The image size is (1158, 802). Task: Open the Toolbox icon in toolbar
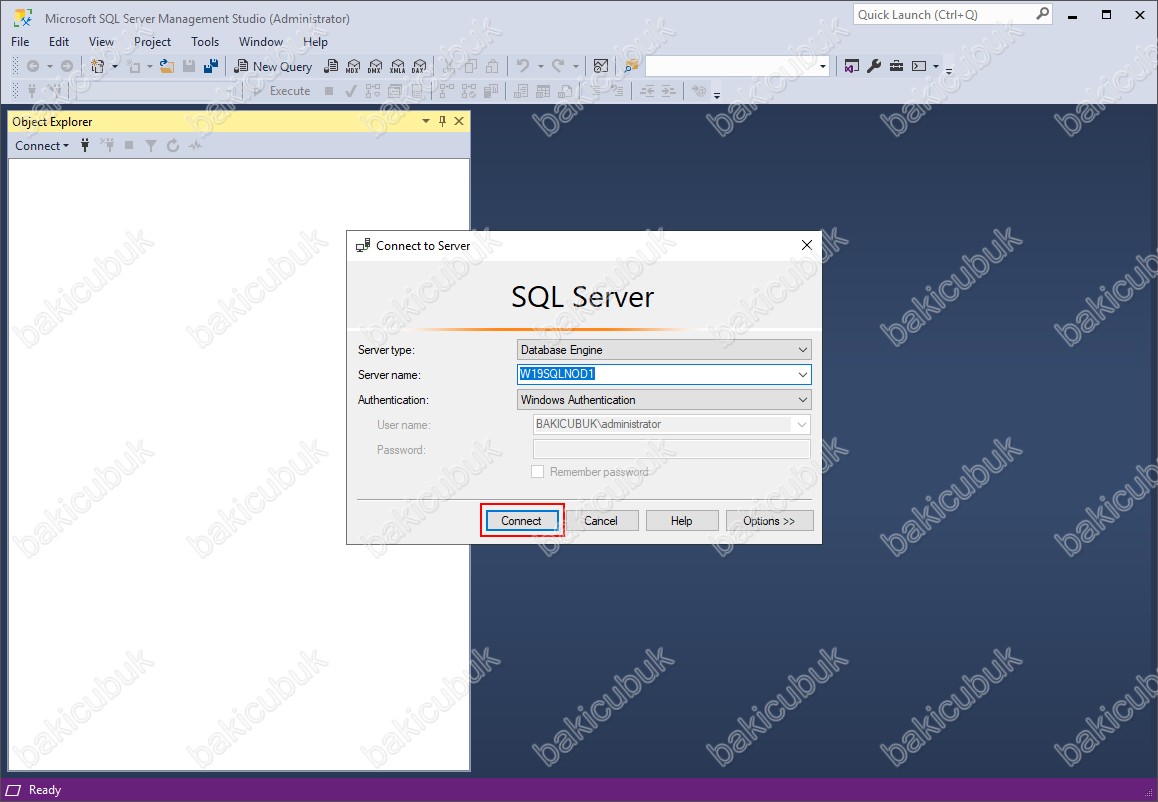[896, 66]
